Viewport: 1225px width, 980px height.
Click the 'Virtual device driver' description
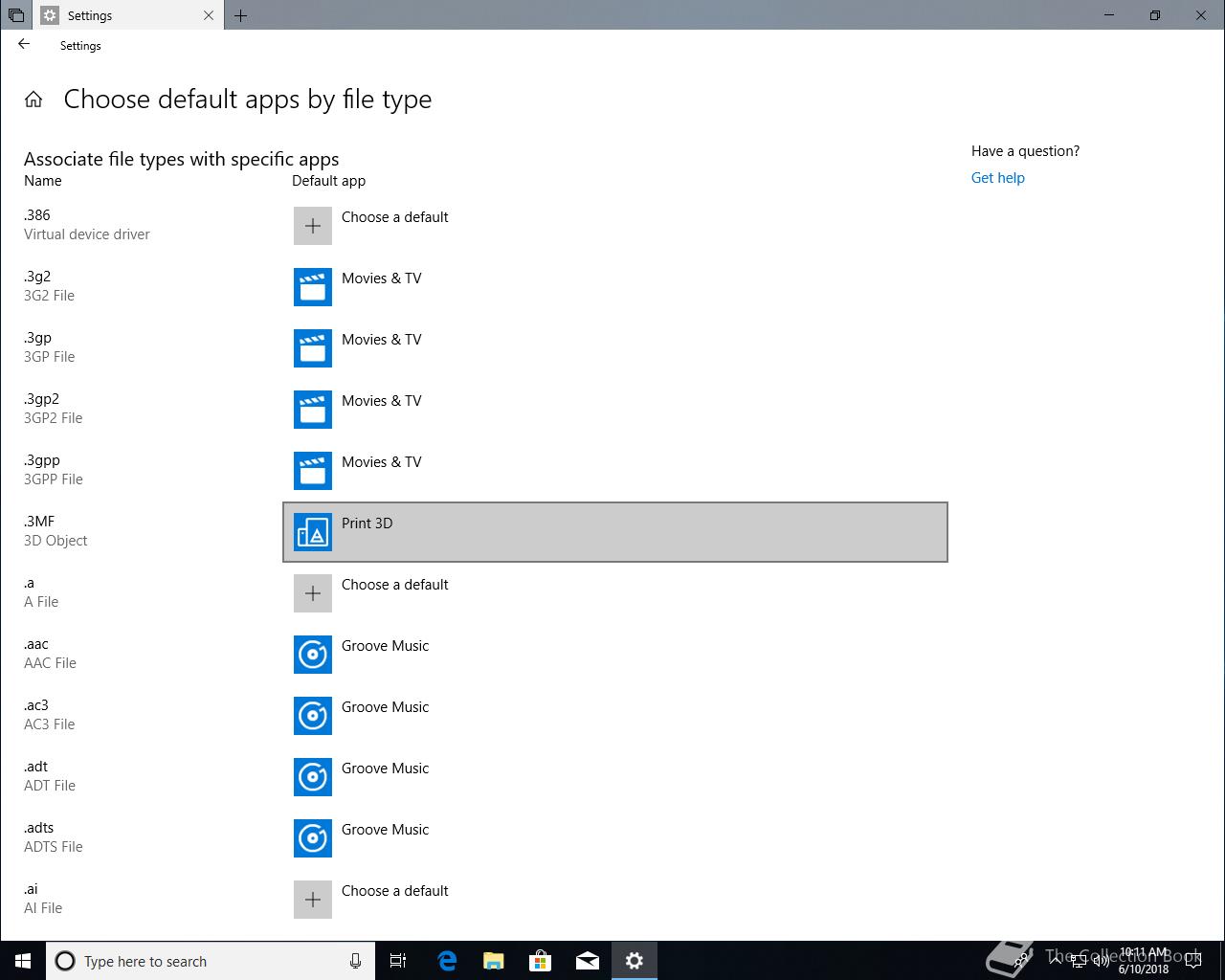pyautogui.click(x=87, y=234)
